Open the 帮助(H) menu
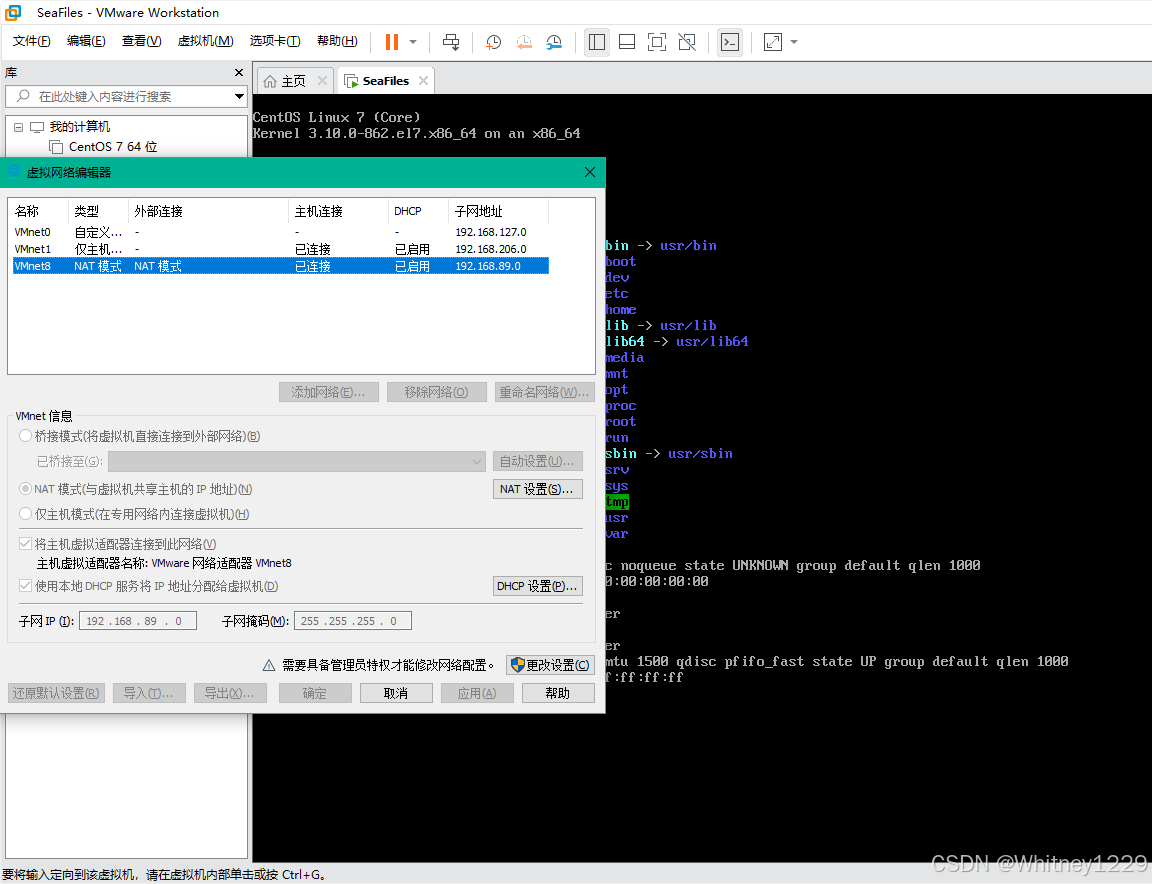The width and height of the screenshot is (1152, 884). 337,41
